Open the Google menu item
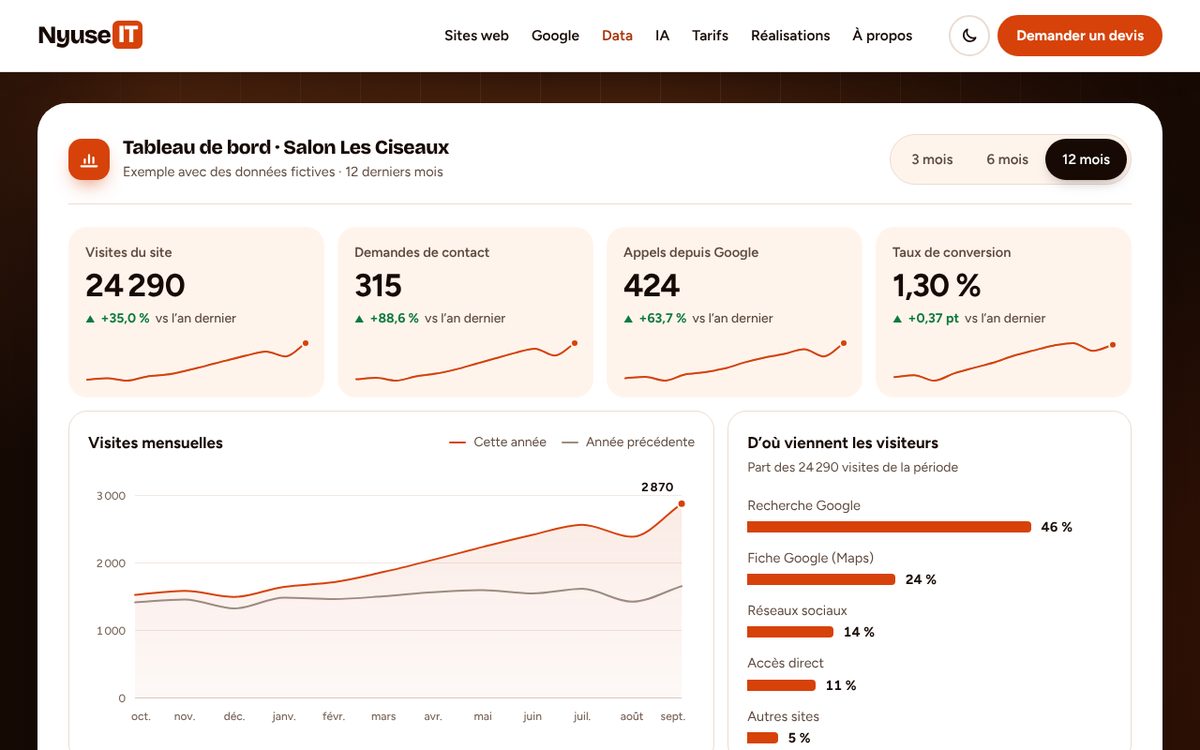The image size is (1200, 750). click(x=555, y=35)
